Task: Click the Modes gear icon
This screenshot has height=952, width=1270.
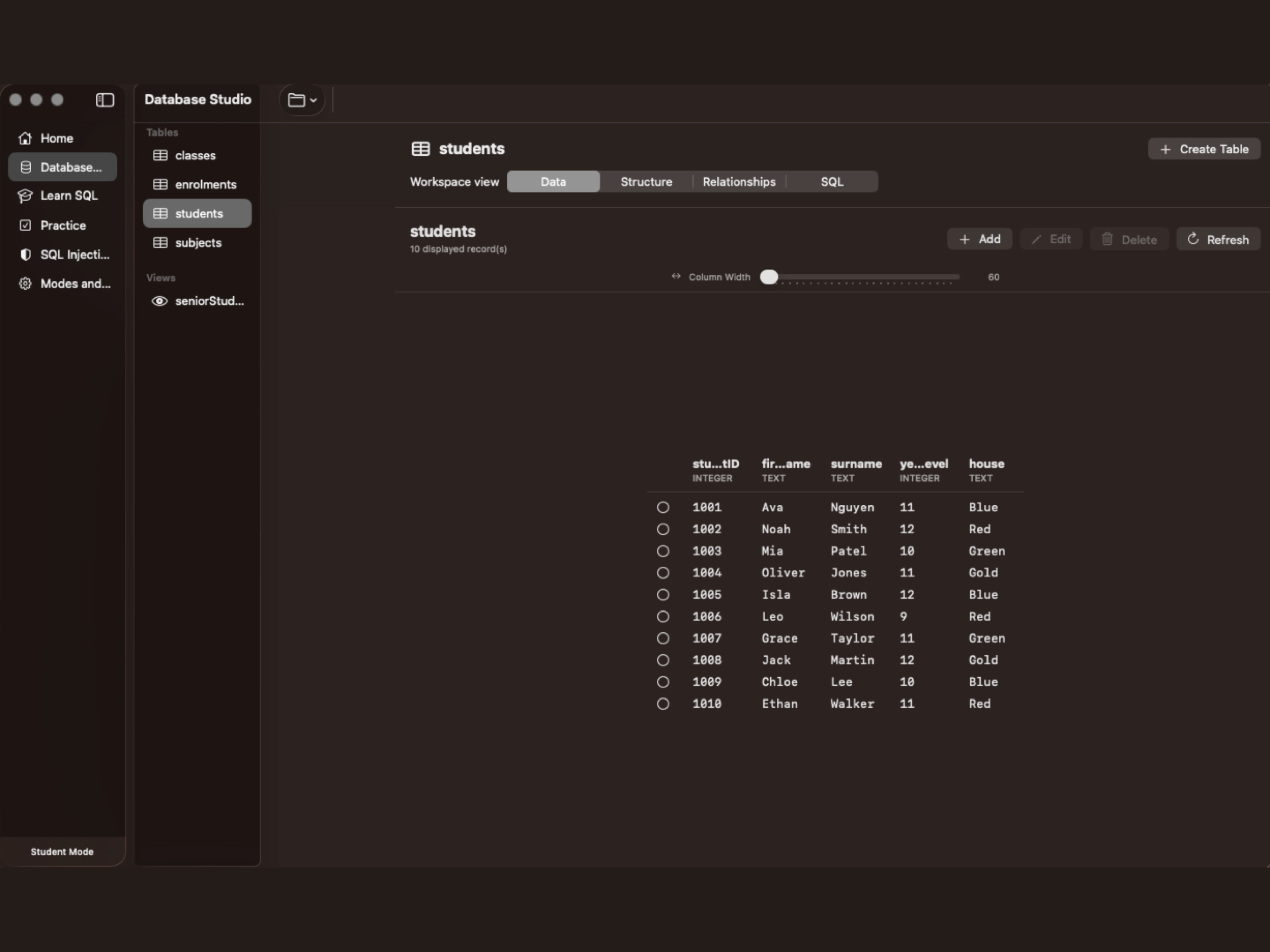Action: (x=25, y=284)
